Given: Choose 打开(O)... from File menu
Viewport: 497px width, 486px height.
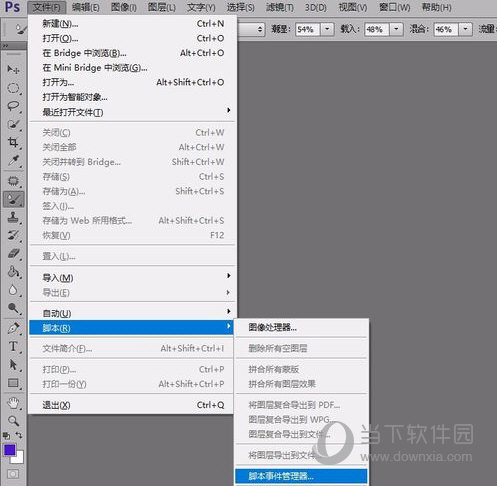Looking at the screenshot, I should tap(133, 38).
